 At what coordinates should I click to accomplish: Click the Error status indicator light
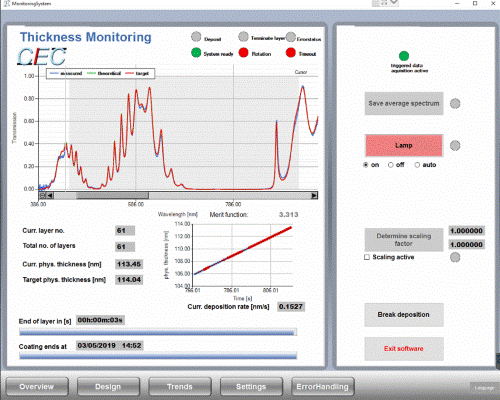291,37
